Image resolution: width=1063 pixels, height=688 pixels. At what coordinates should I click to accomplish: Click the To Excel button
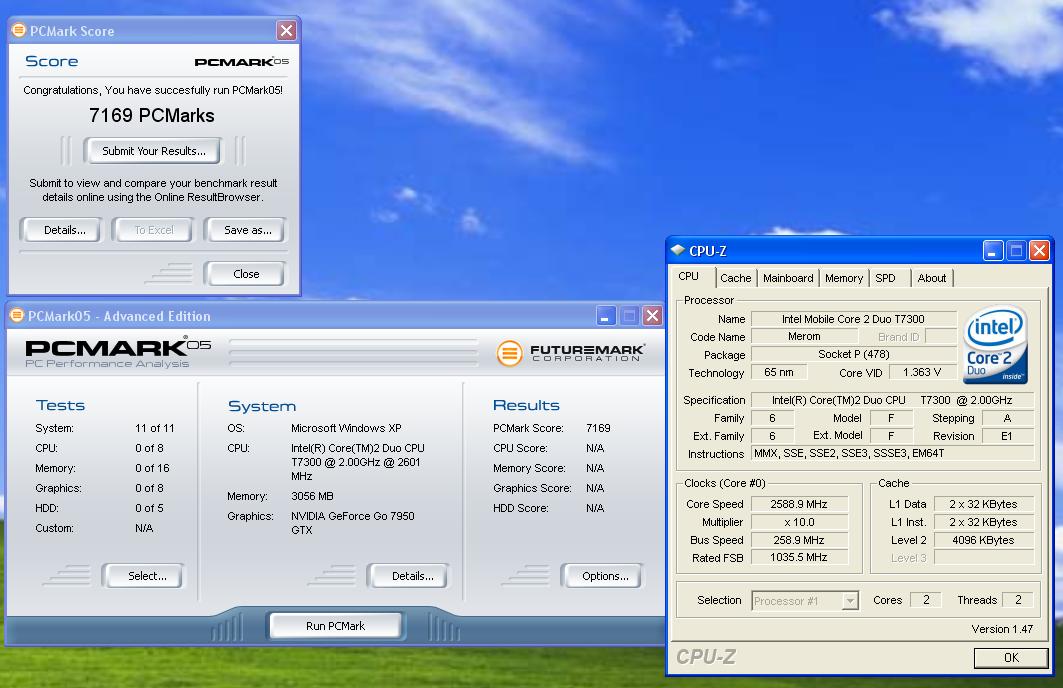[x=154, y=230]
